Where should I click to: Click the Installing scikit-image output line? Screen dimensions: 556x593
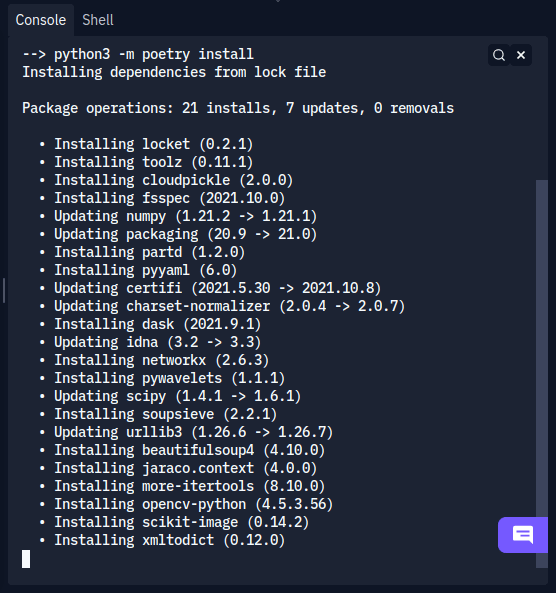tap(174, 522)
